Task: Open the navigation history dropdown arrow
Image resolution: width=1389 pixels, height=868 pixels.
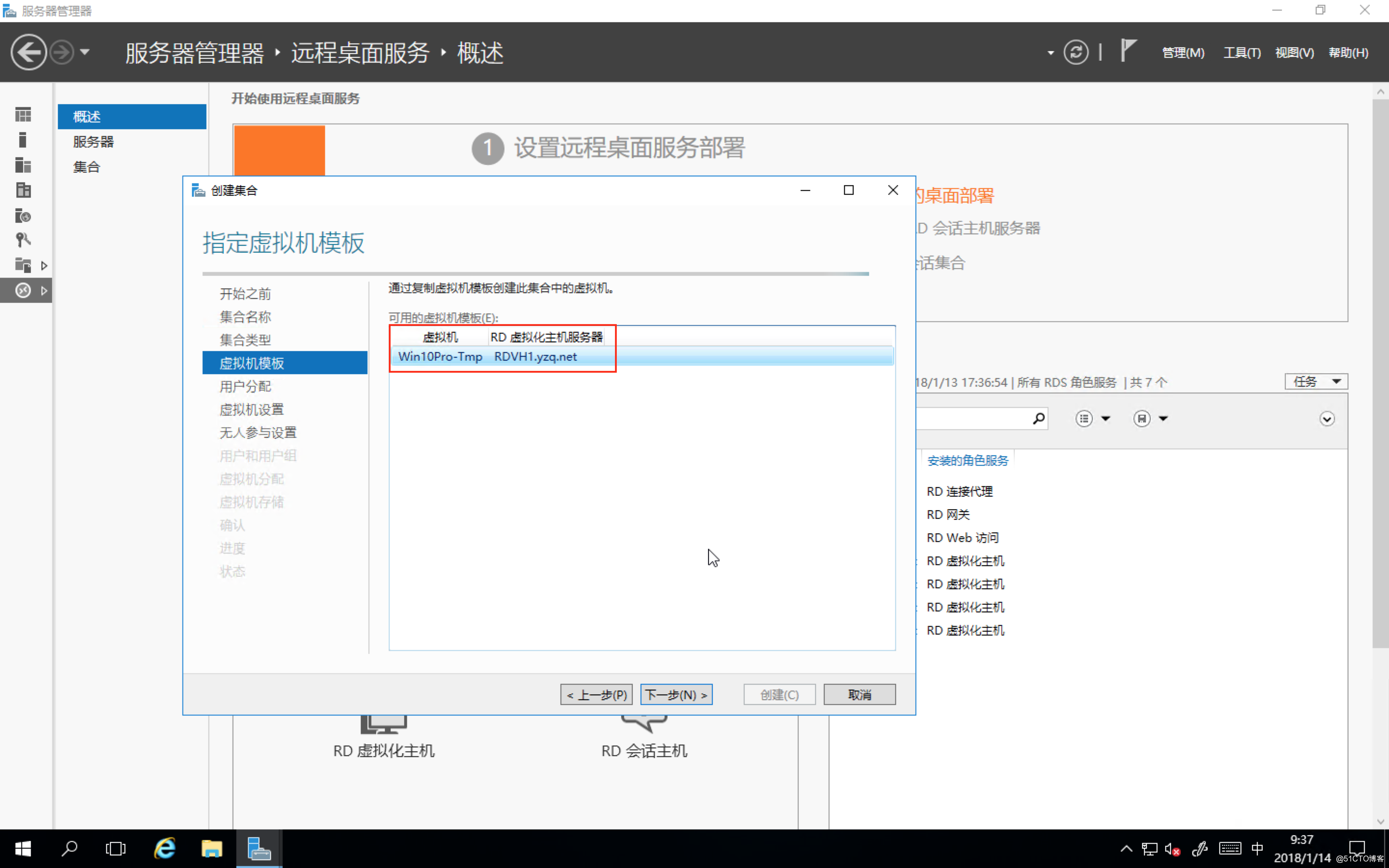Action: [85, 52]
